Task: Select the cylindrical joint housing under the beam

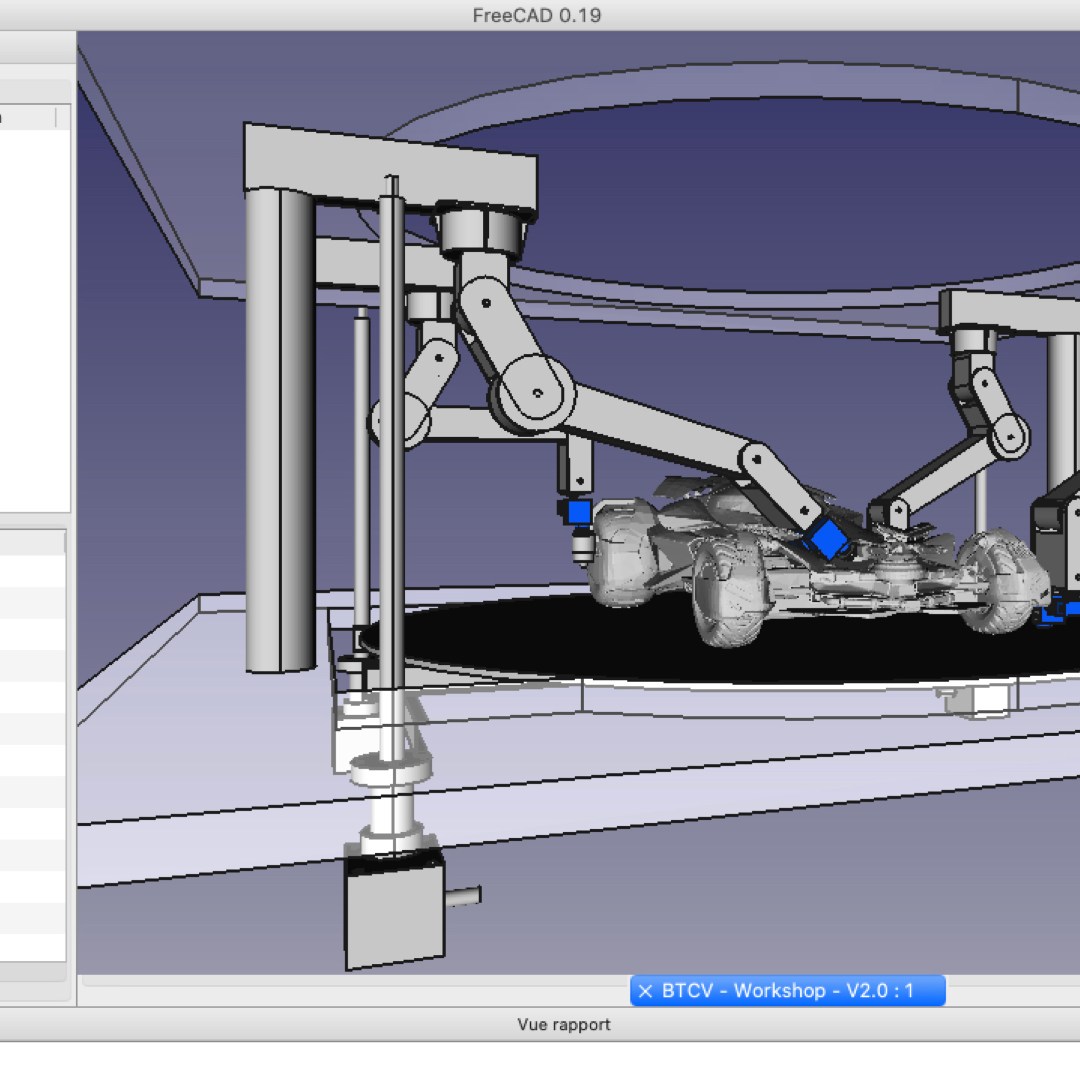Action: pyautogui.click(x=481, y=233)
